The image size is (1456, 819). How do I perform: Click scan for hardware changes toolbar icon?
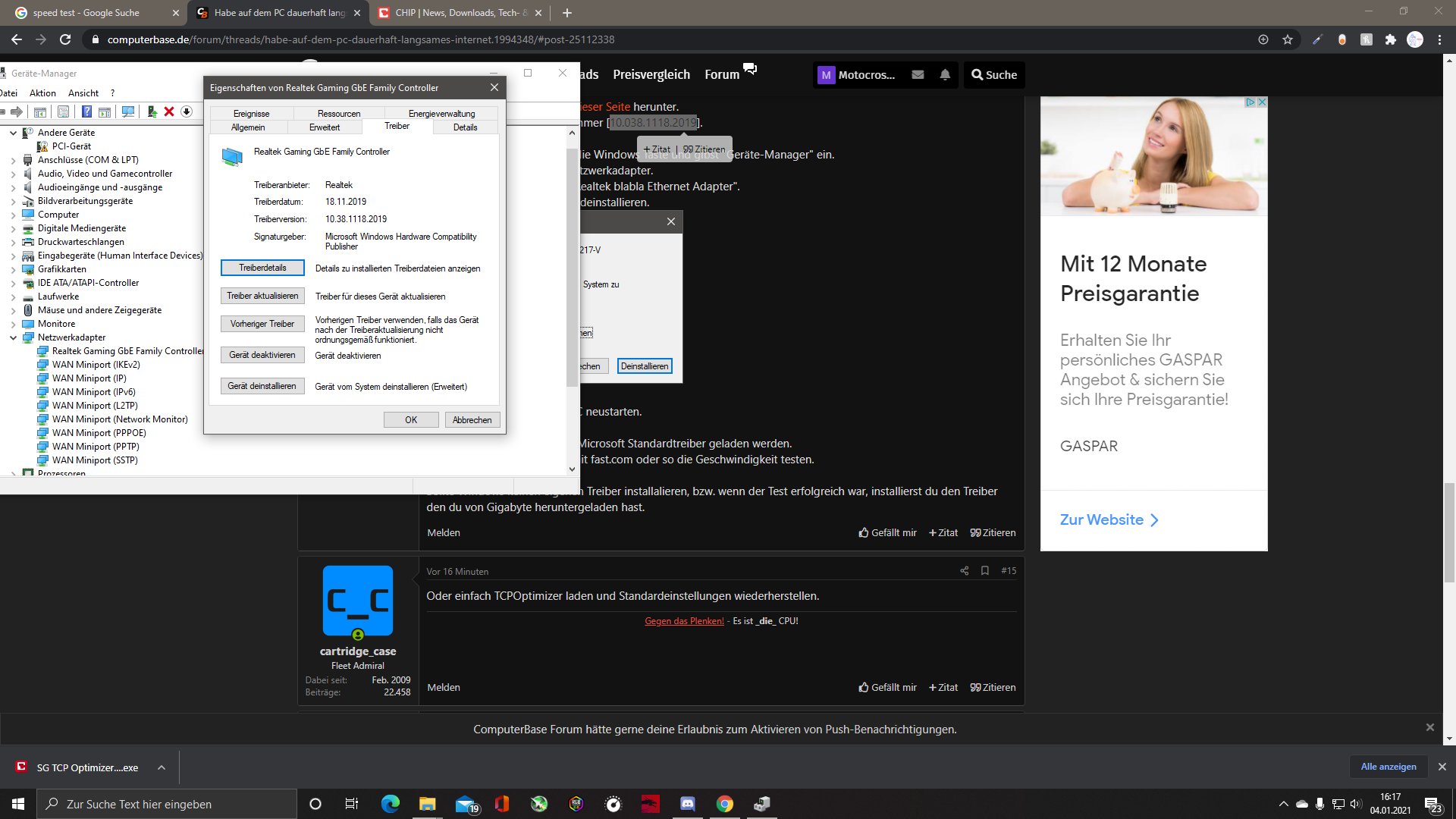(x=128, y=111)
